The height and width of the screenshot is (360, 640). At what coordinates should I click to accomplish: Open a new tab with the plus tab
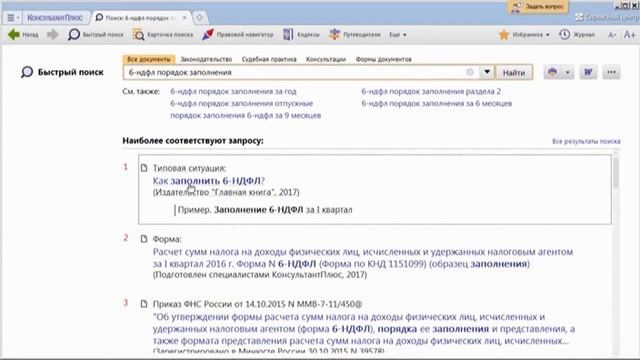pyautogui.click(x=199, y=18)
